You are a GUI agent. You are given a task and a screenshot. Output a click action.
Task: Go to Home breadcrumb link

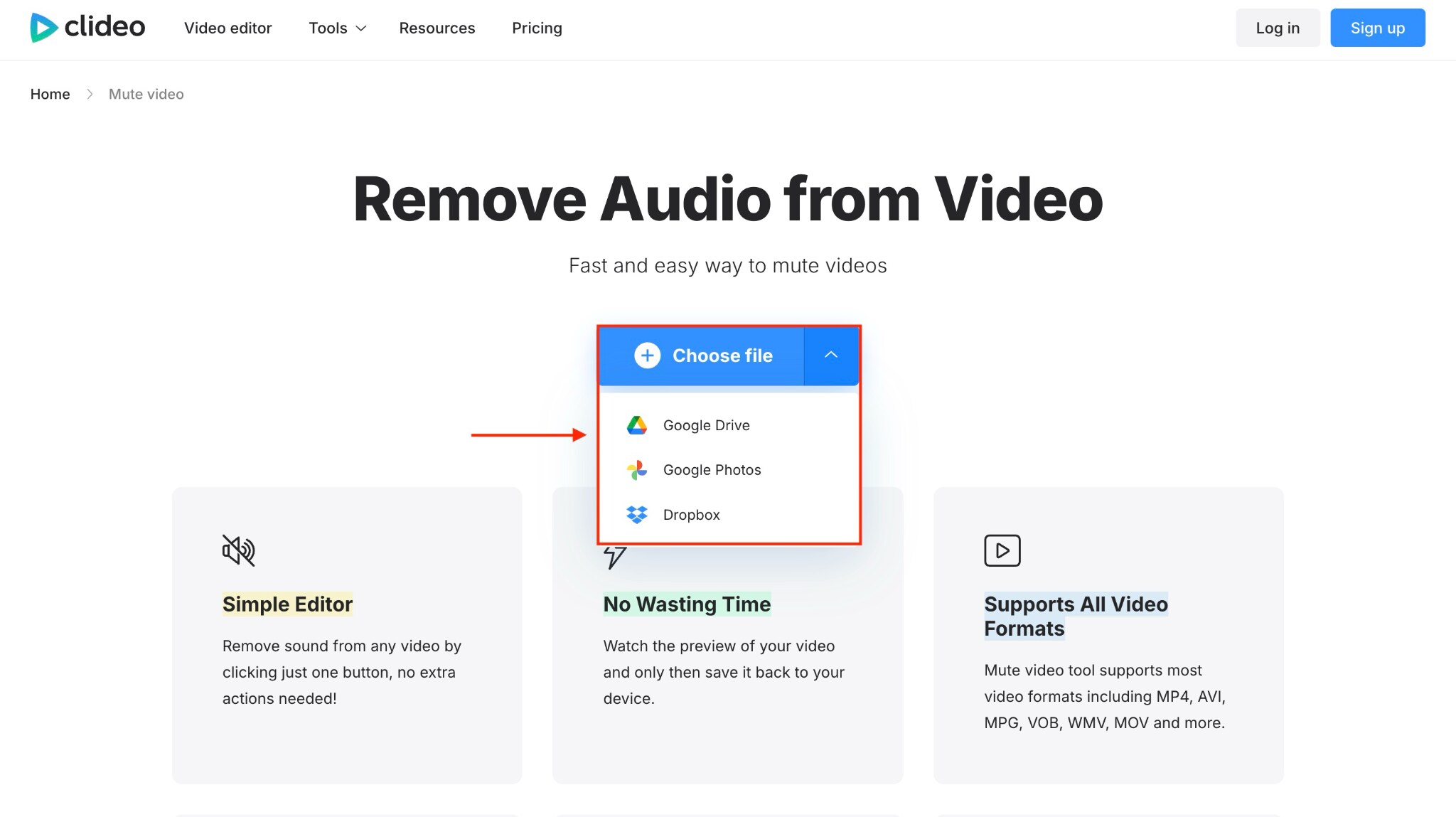(x=50, y=94)
